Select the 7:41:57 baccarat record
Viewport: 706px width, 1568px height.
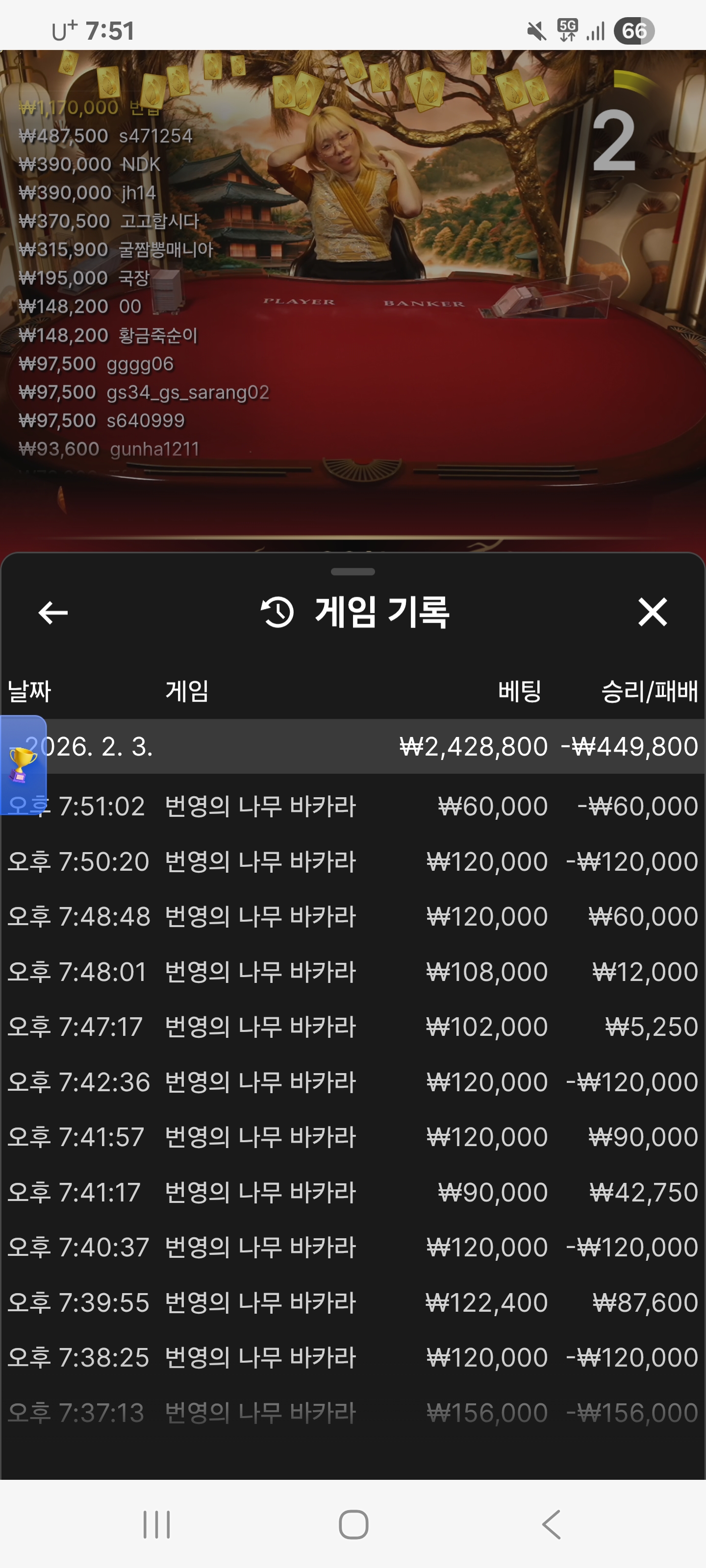pyautogui.click(x=353, y=1137)
